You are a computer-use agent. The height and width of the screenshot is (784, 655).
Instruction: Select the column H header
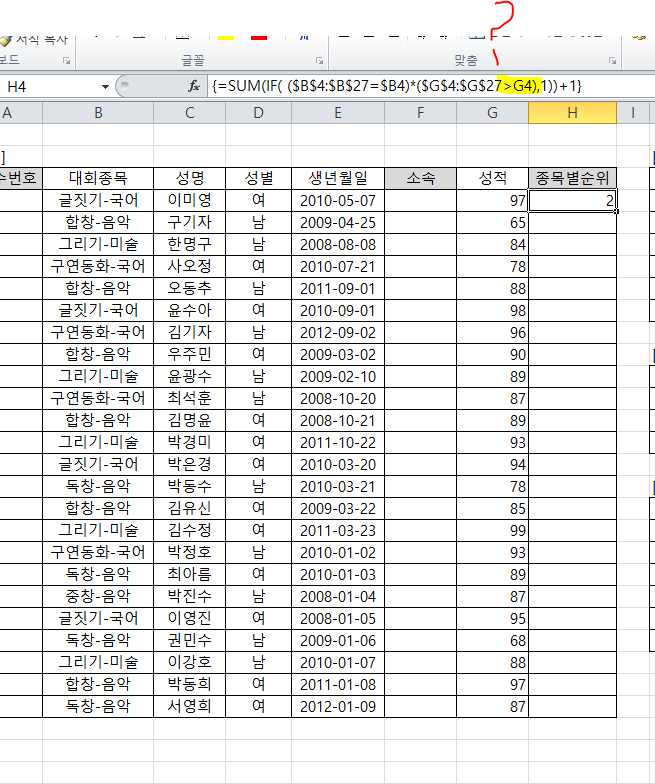click(x=572, y=112)
